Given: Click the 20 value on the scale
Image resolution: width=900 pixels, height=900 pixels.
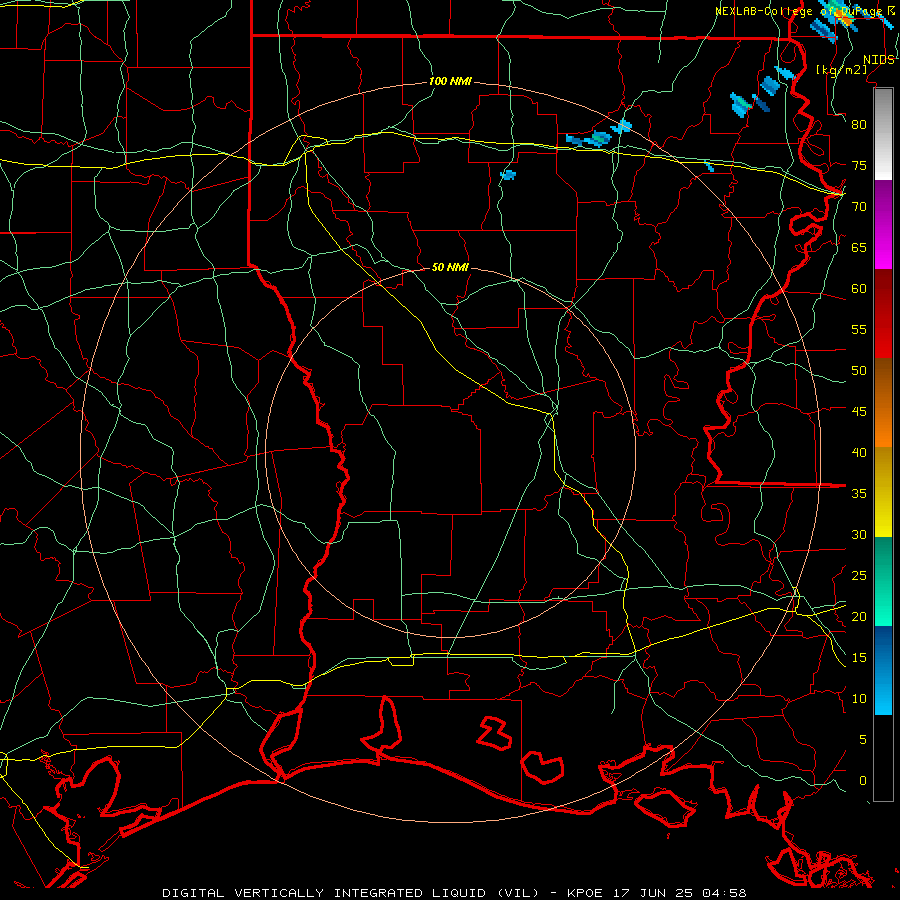Looking at the screenshot, I should [859, 616].
